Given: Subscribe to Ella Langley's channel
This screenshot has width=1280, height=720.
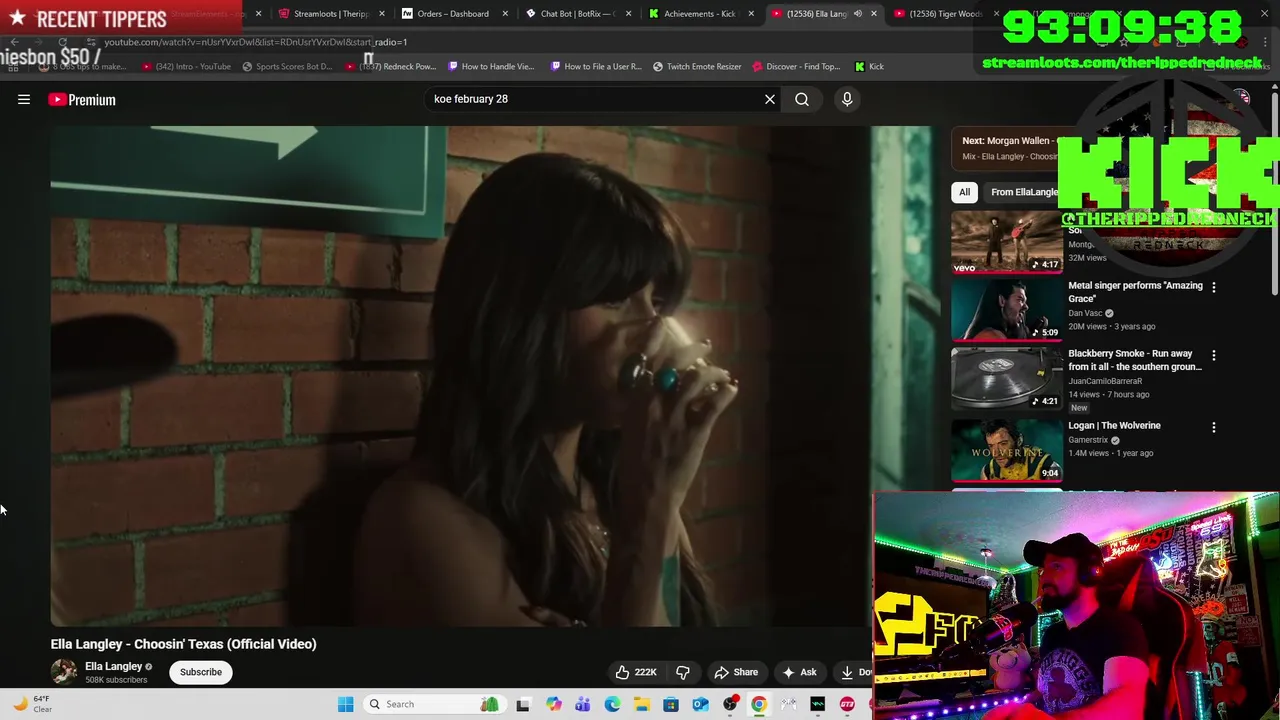Looking at the screenshot, I should (201, 672).
